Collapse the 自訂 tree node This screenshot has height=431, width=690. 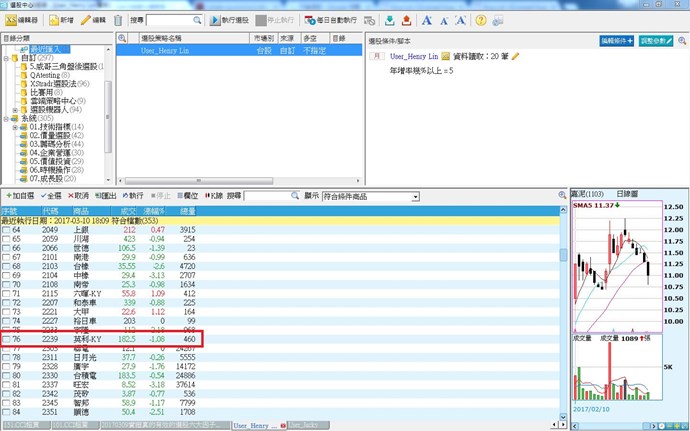[5, 59]
